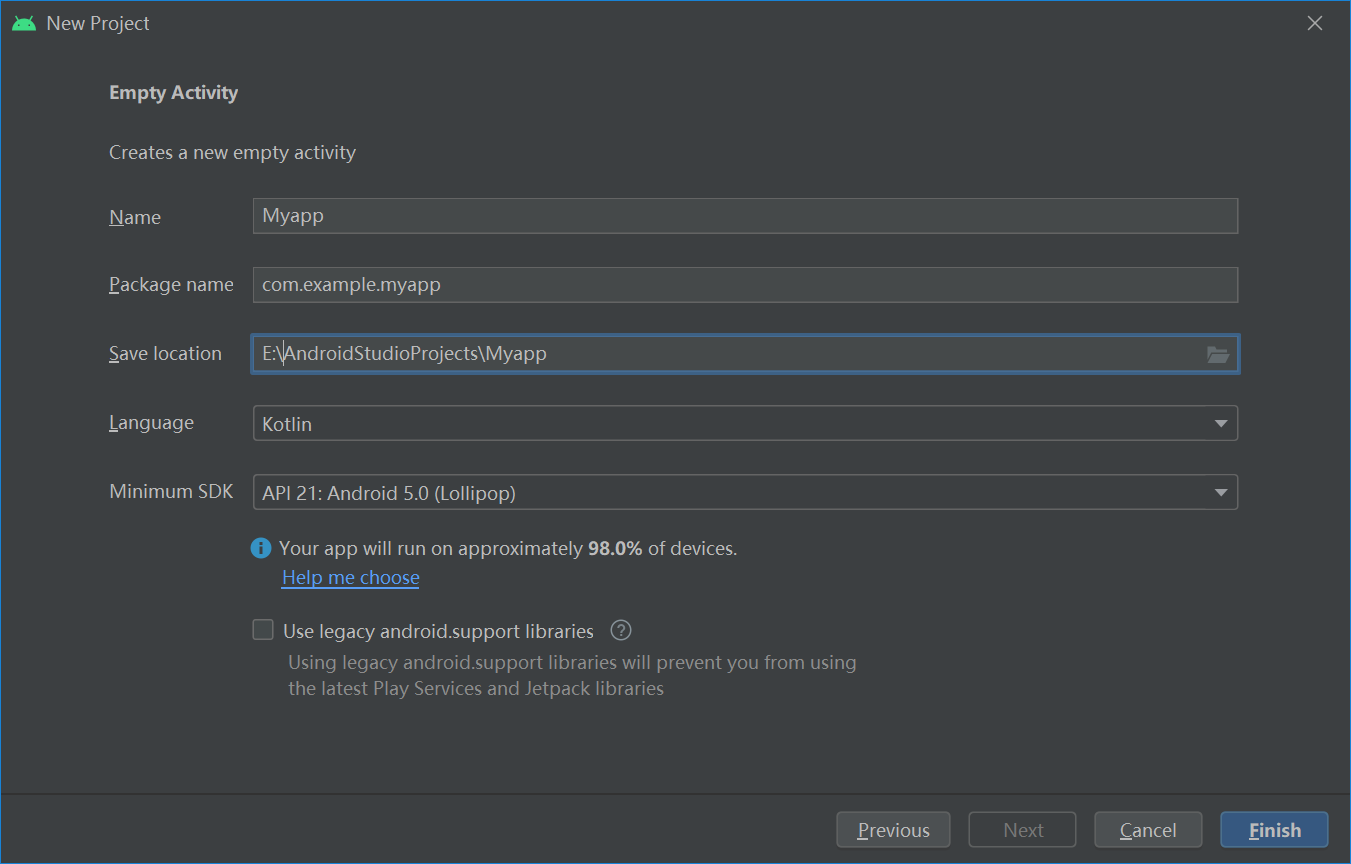The image size is (1351, 864).
Task: Click the Language label
Action: pos(151,423)
